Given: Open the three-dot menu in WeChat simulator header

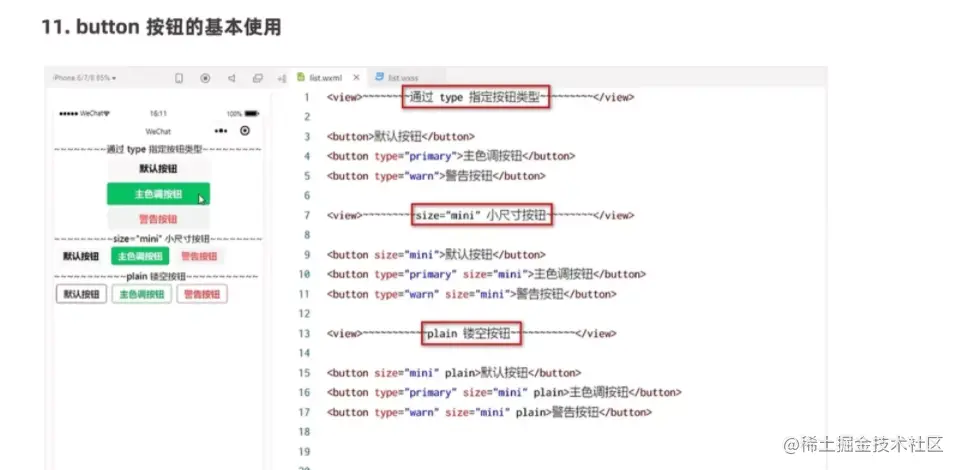Looking at the screenshot, I should point(221,131).
